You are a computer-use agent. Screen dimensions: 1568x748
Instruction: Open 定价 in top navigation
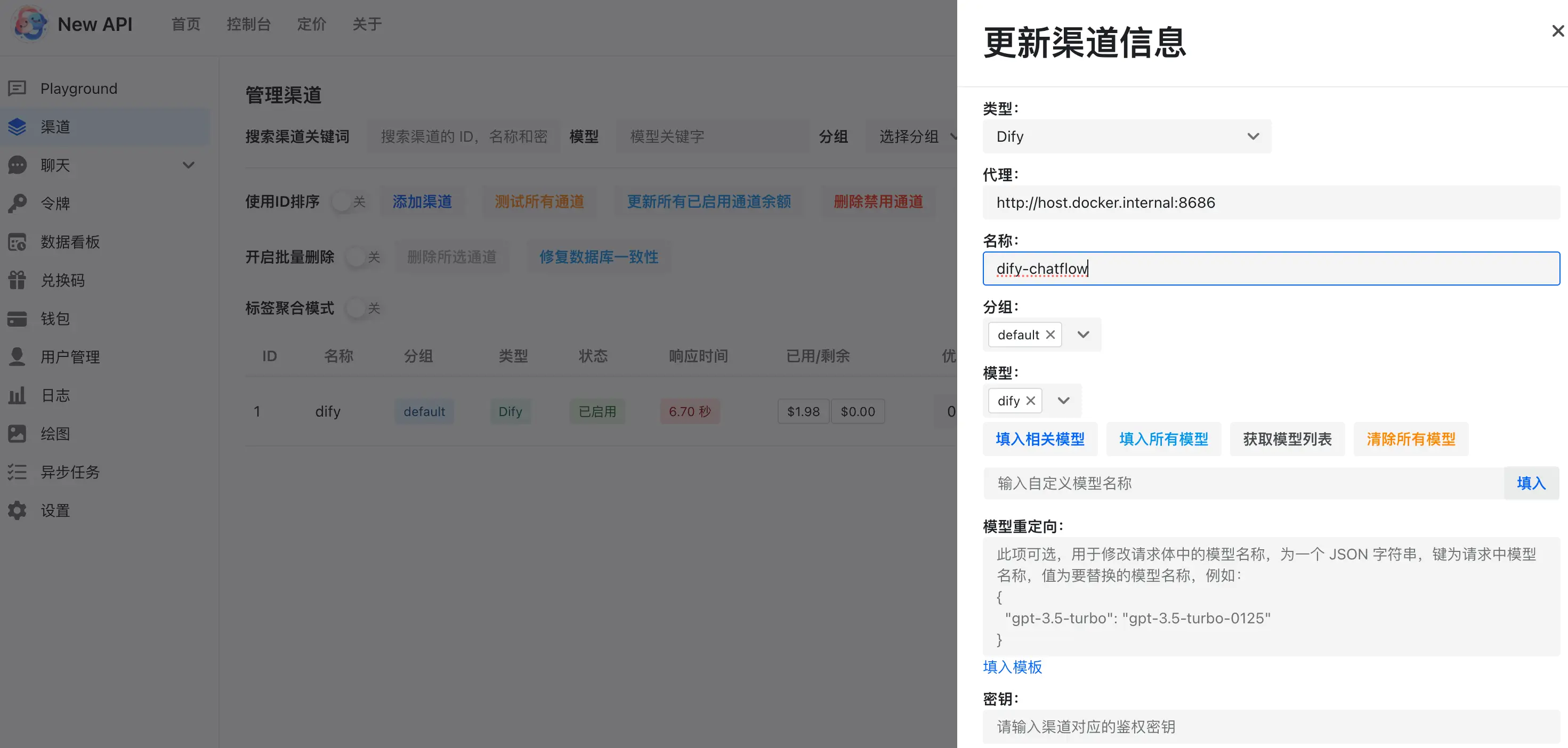coord(312,25)
